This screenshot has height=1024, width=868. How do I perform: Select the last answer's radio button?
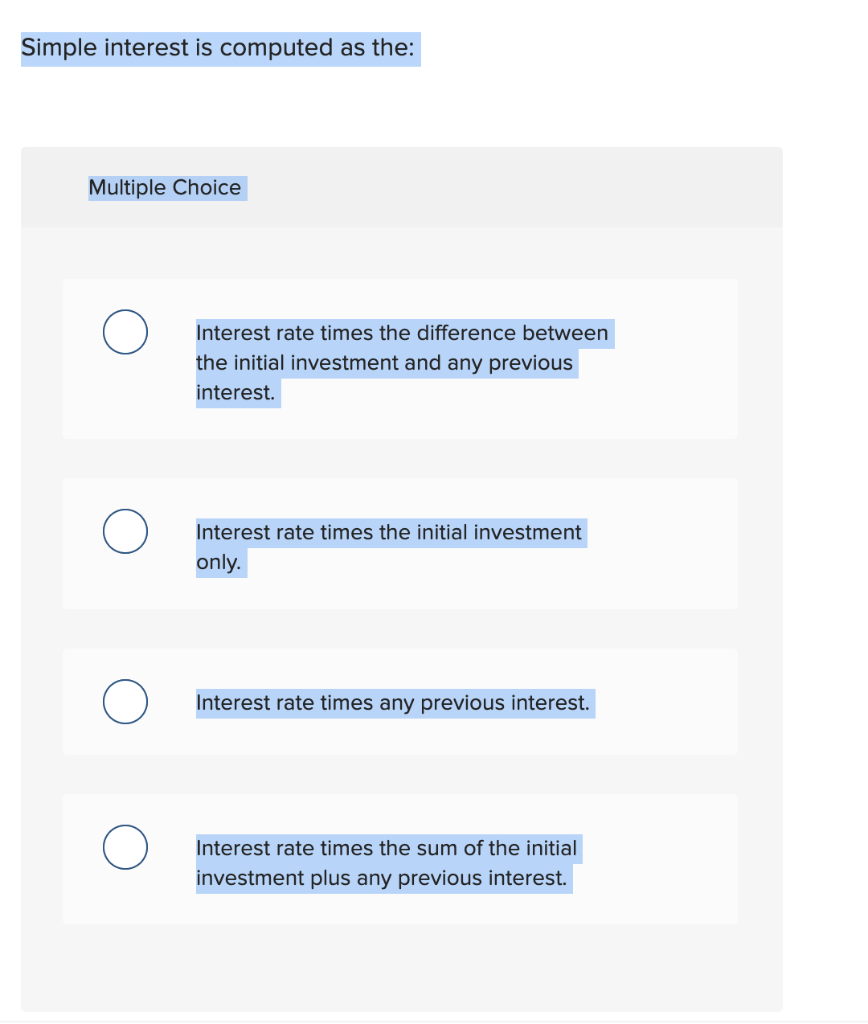click(x=125, y=847)
